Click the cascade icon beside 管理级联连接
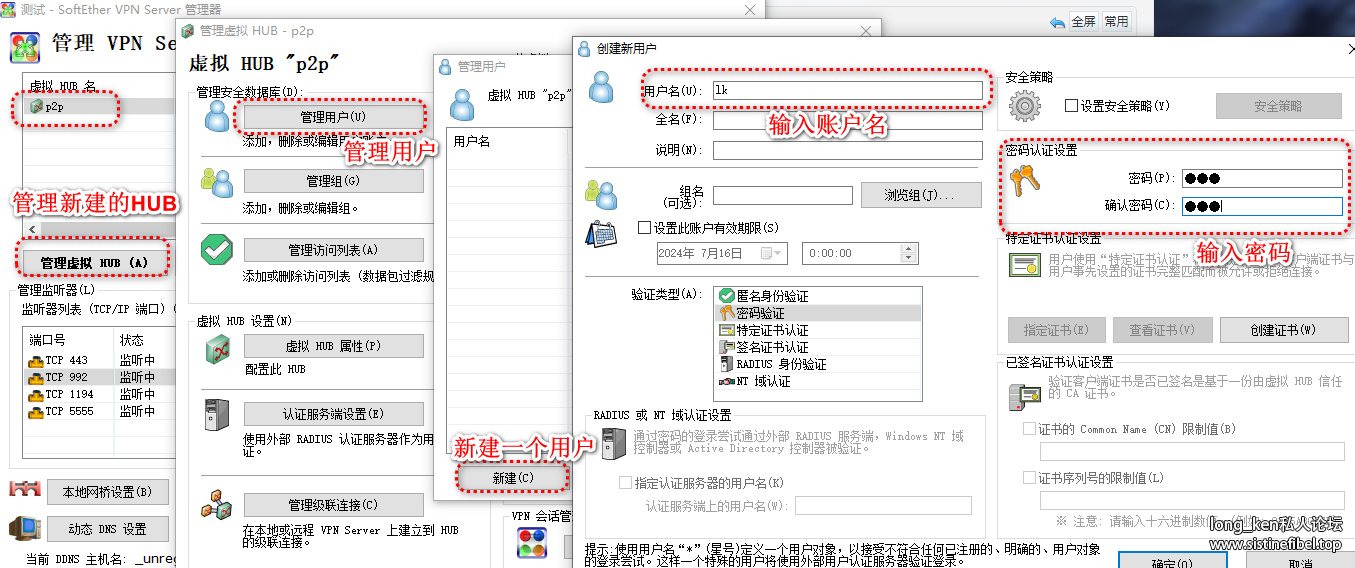The height and width of the screenshot is (568, 1355). tap(217, 507)
